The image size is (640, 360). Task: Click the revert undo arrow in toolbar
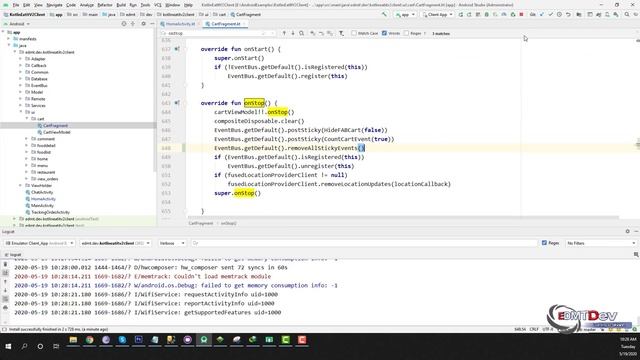click(x=568, y=14)
